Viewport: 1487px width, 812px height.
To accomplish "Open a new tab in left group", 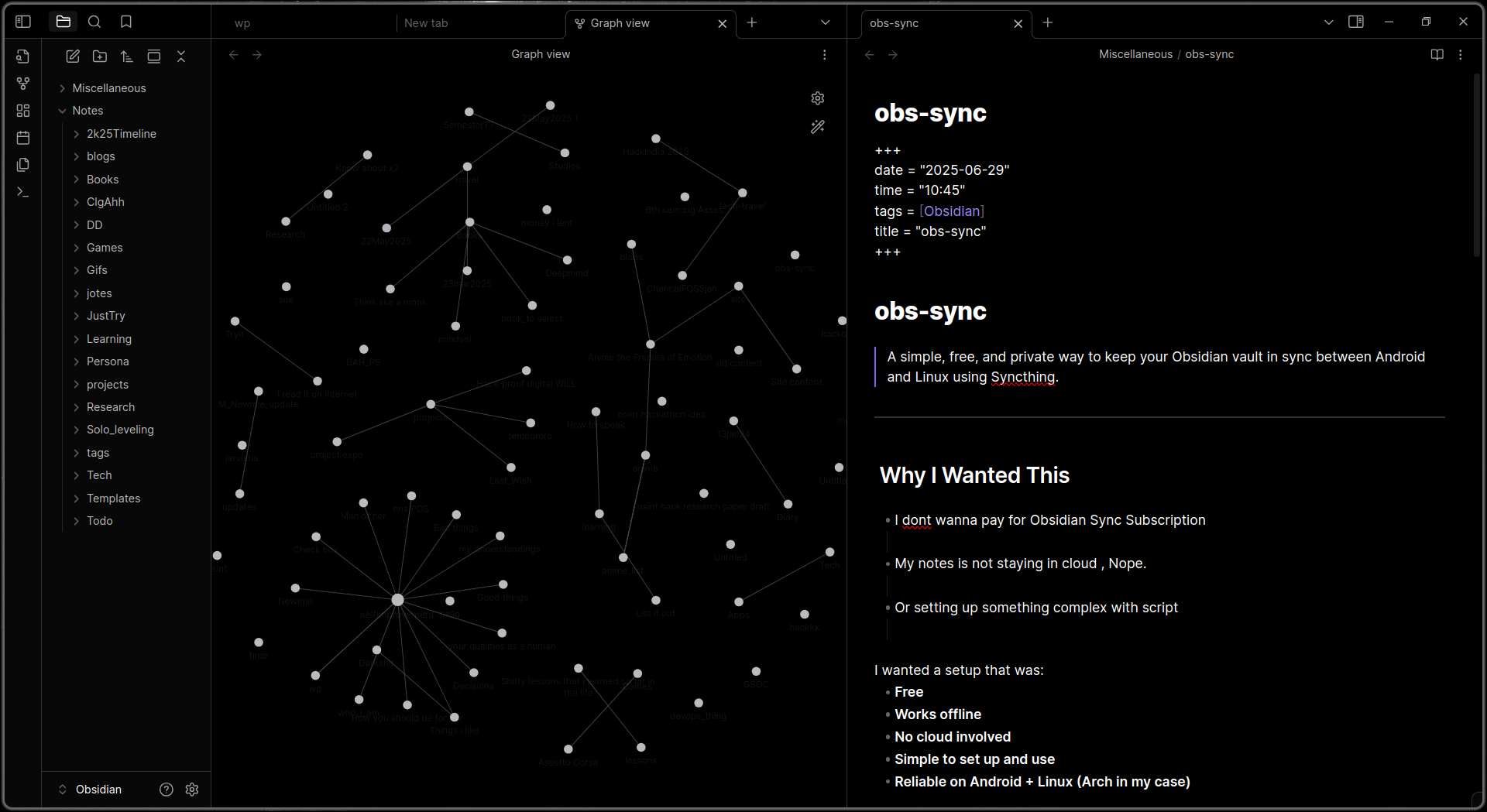I will click(752, 23).
